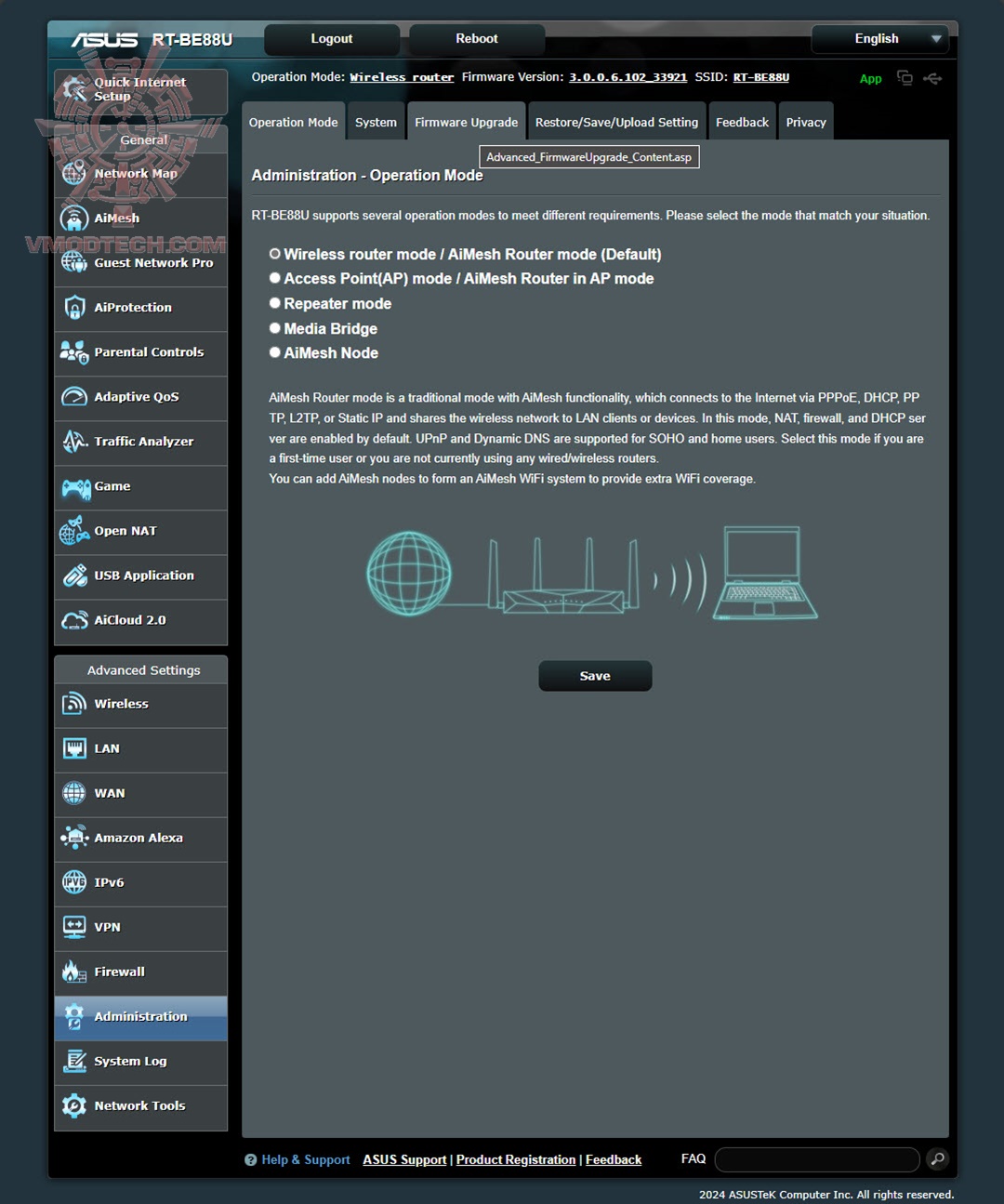Click the LAN settings icon
1004x1204 pixels.
(x=74, y=748)
